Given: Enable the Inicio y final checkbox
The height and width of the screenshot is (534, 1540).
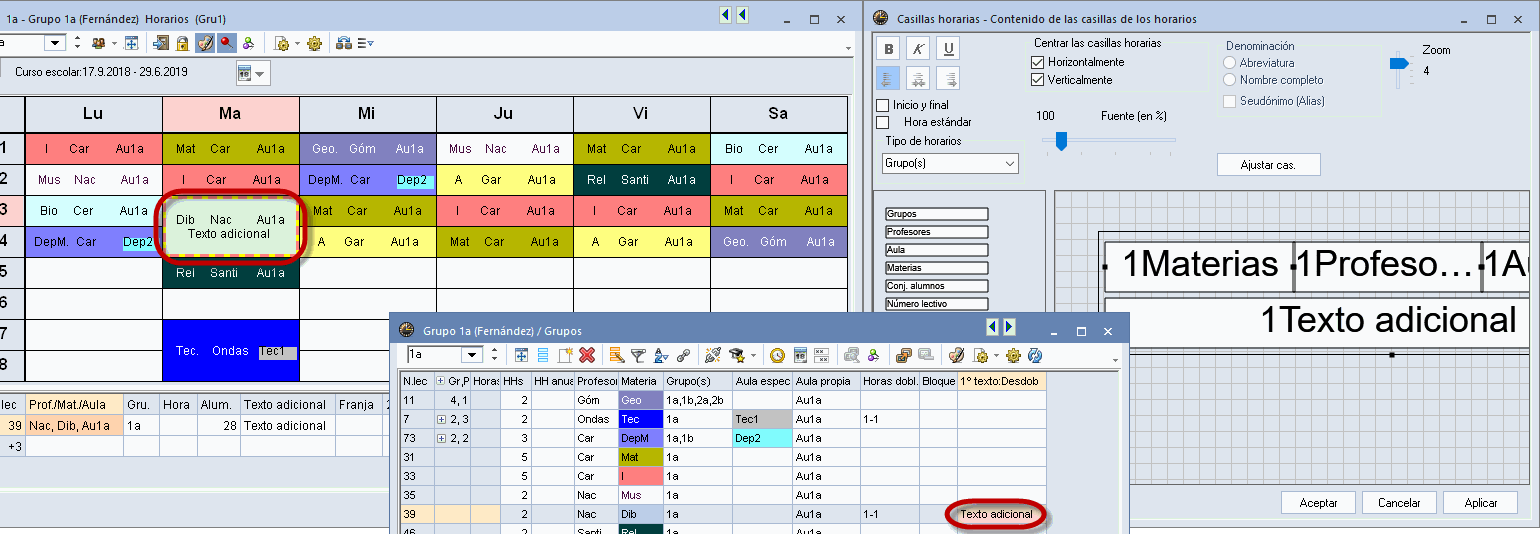Looking at the screenshot, I should pos(882,105).
